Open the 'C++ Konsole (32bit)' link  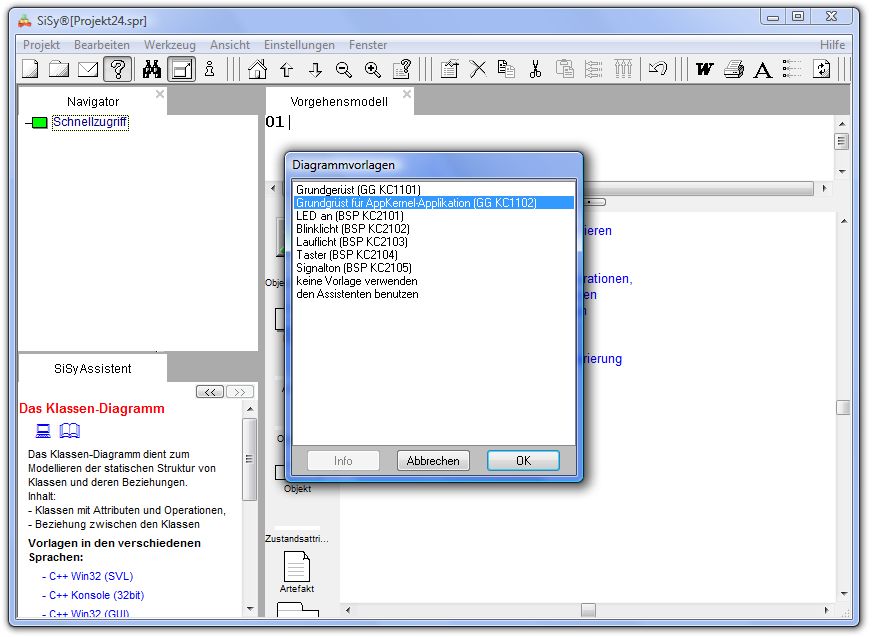(97, 595)
